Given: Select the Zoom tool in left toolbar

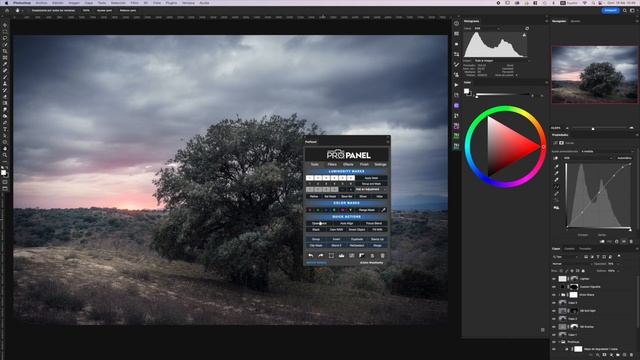Looking at the screenshot, I should (5, 155).
